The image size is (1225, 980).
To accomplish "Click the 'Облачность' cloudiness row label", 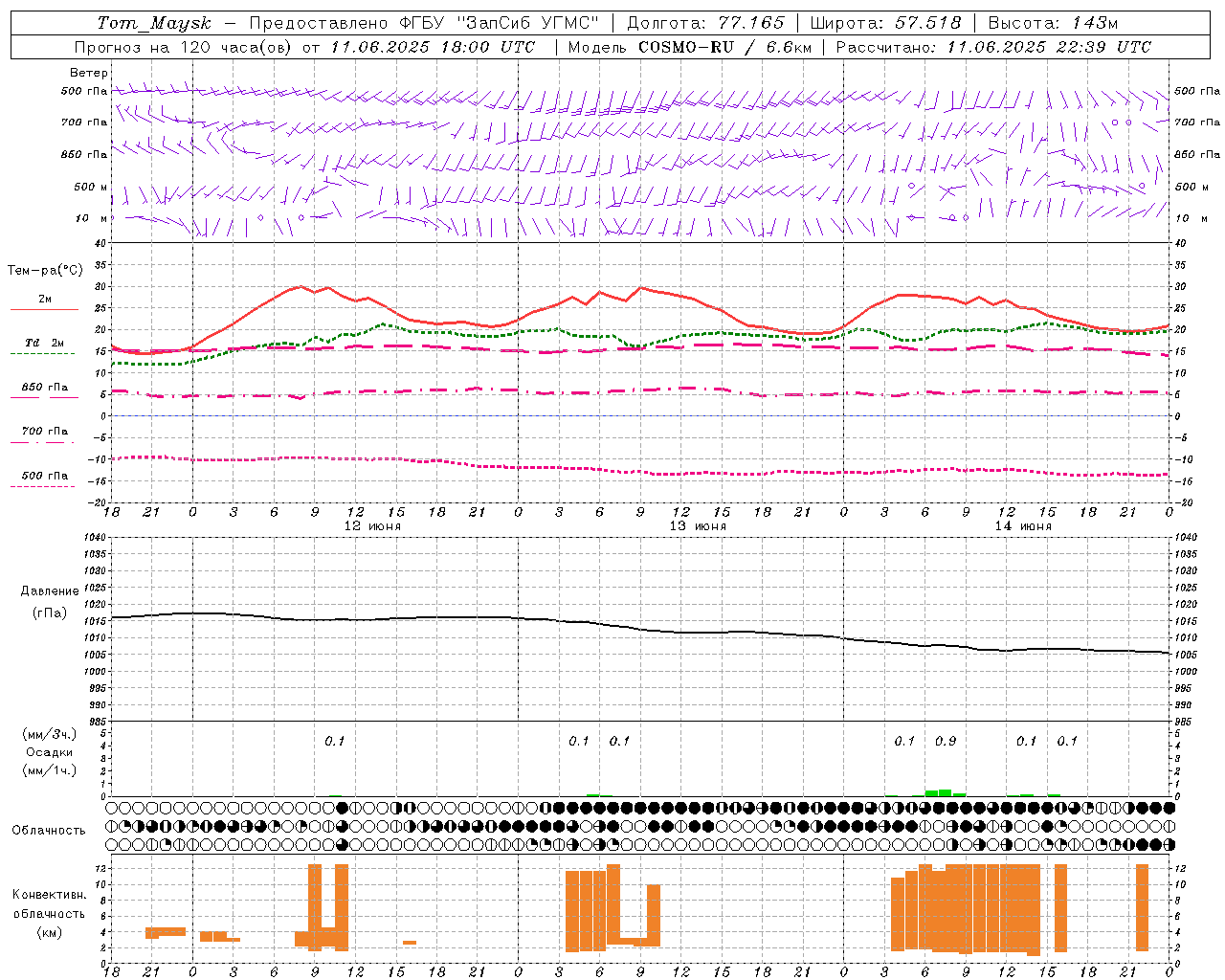I will pyautogui.click(x=49, y=830).
